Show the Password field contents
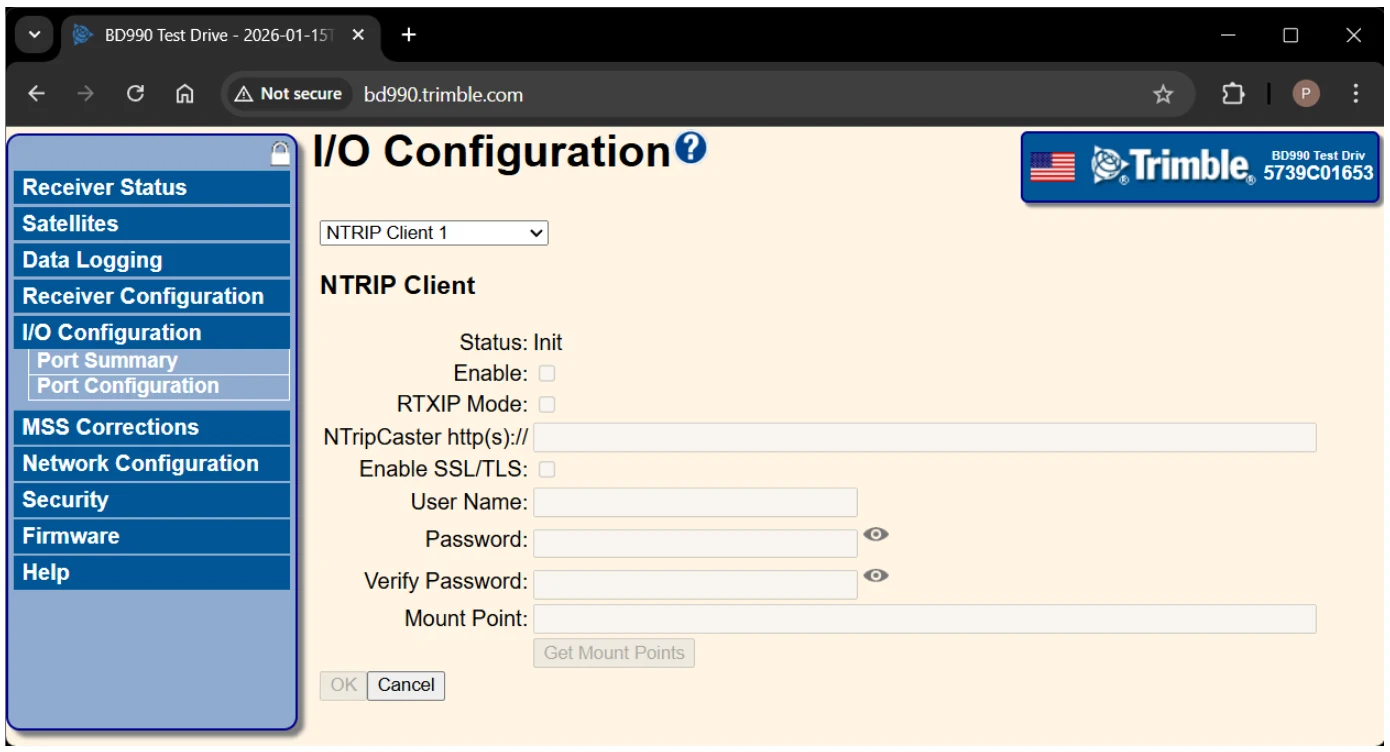The width and height of the screenshot is (1390, 752). [876, 534]
